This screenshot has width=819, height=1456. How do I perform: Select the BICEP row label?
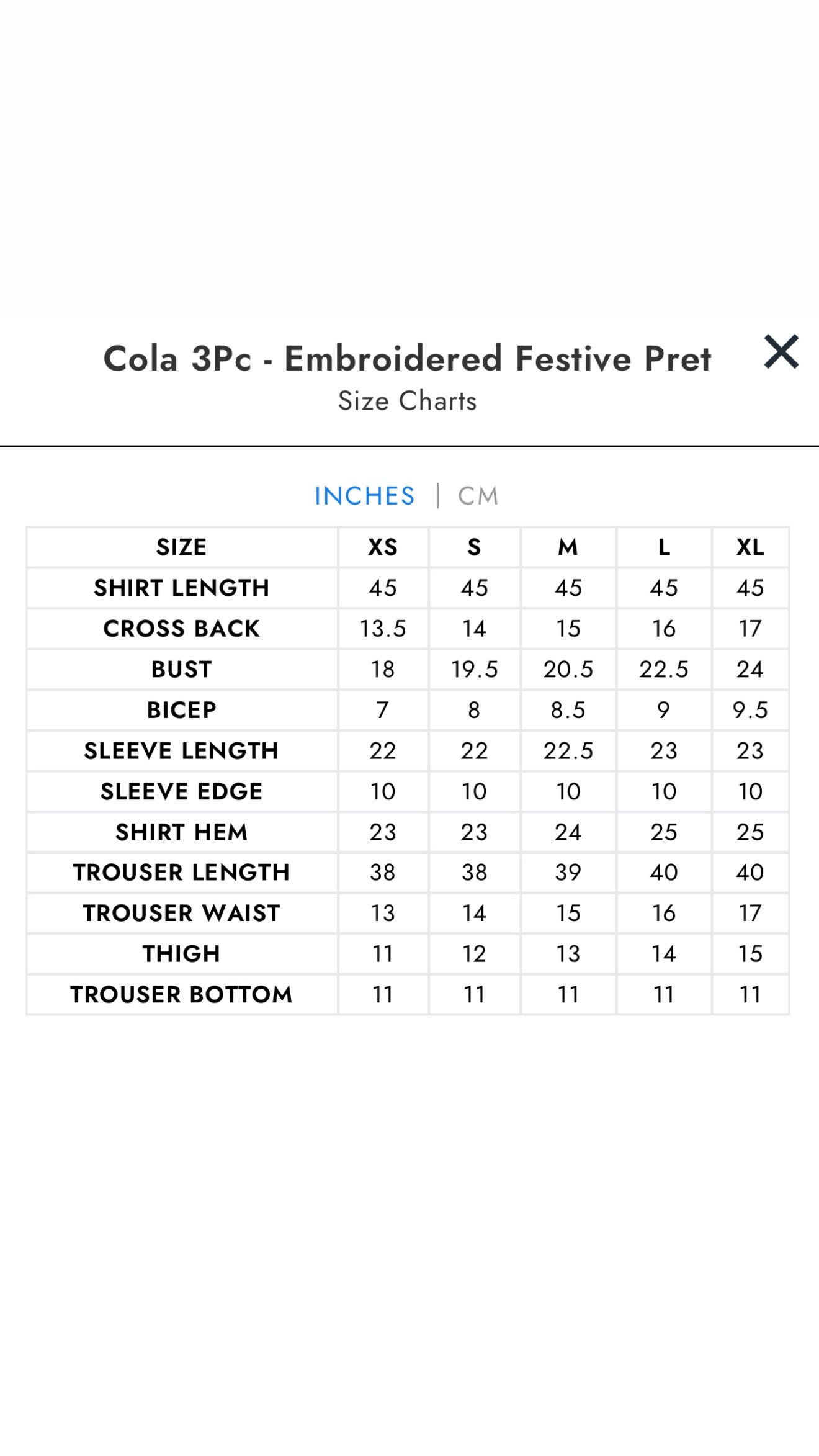[x=181, y=709]
